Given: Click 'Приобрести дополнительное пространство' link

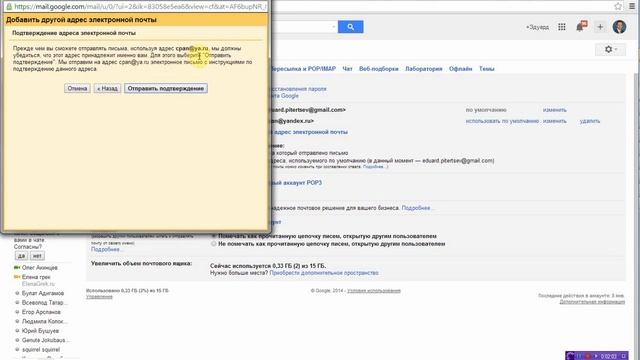Looking at the screenshot, I should 324,273.
